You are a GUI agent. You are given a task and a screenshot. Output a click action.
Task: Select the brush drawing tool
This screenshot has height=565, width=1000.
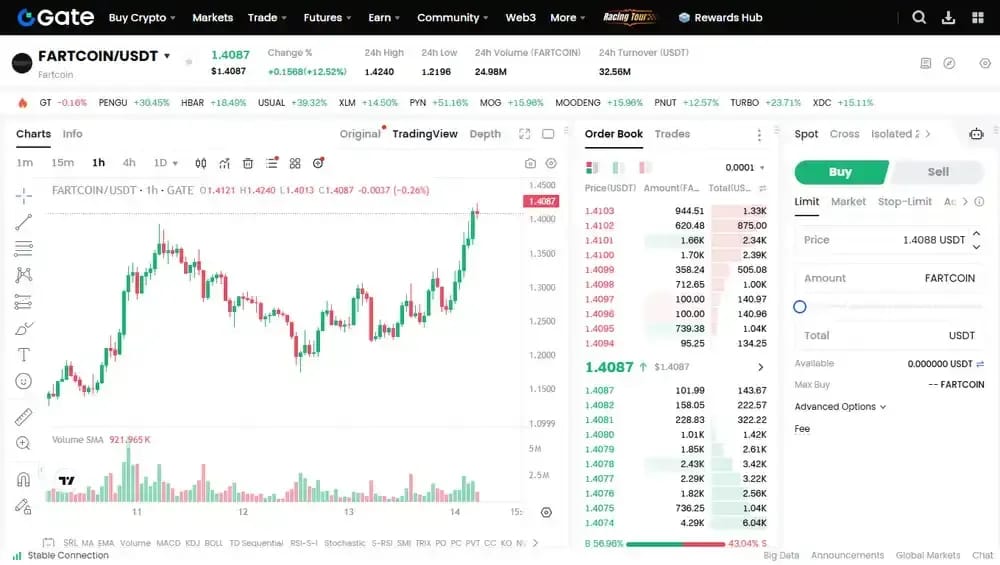point(24,328)
